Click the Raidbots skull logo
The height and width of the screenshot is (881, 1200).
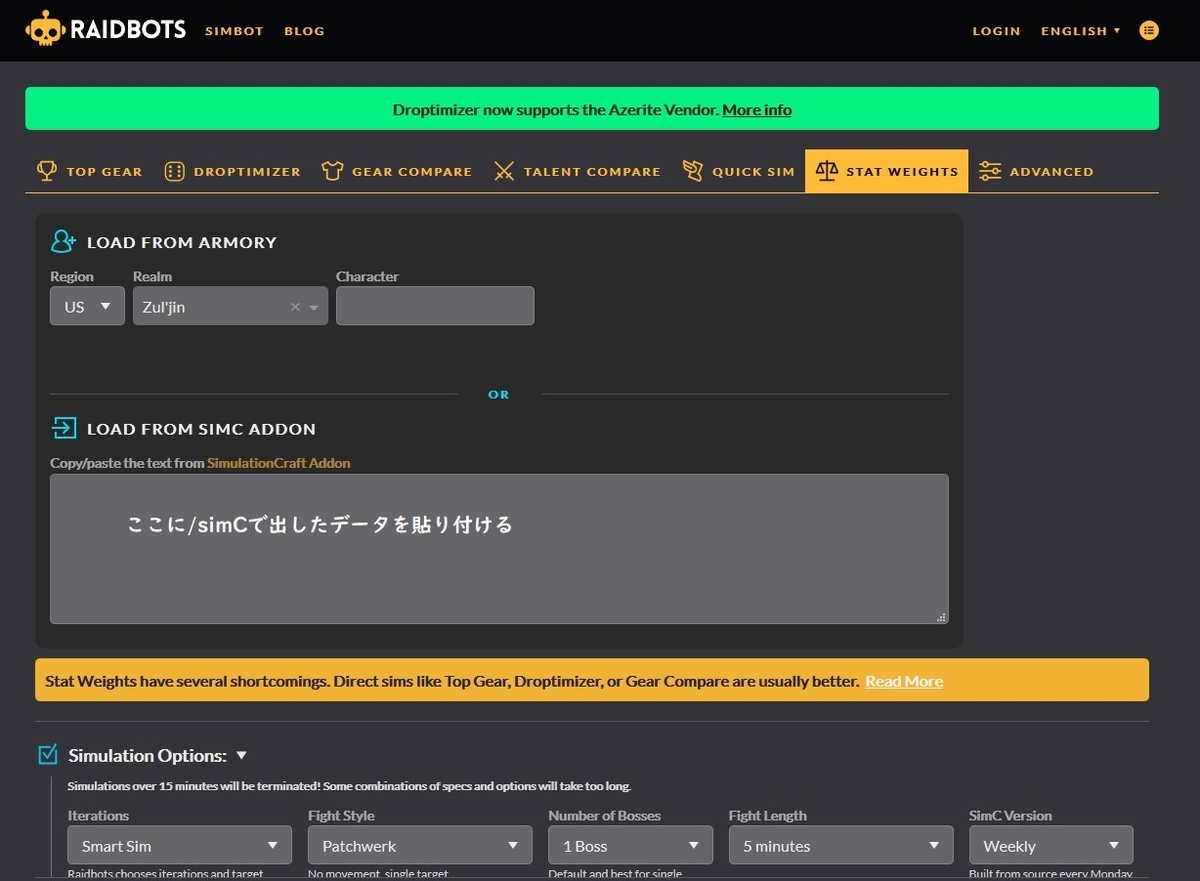pos(44,29)
